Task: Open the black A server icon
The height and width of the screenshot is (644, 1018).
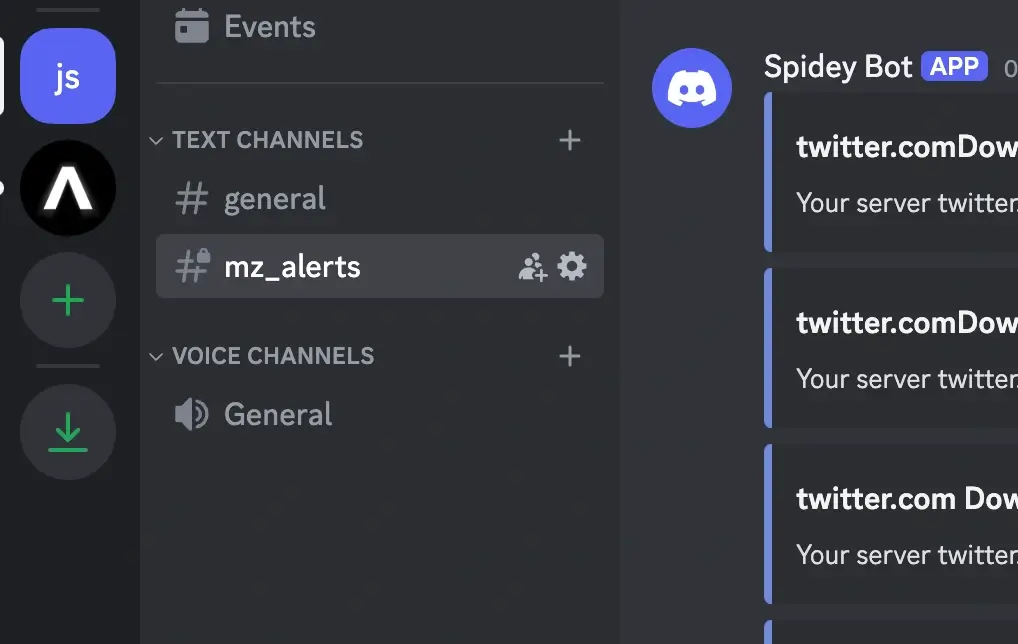Action: (x=68, y=187)
